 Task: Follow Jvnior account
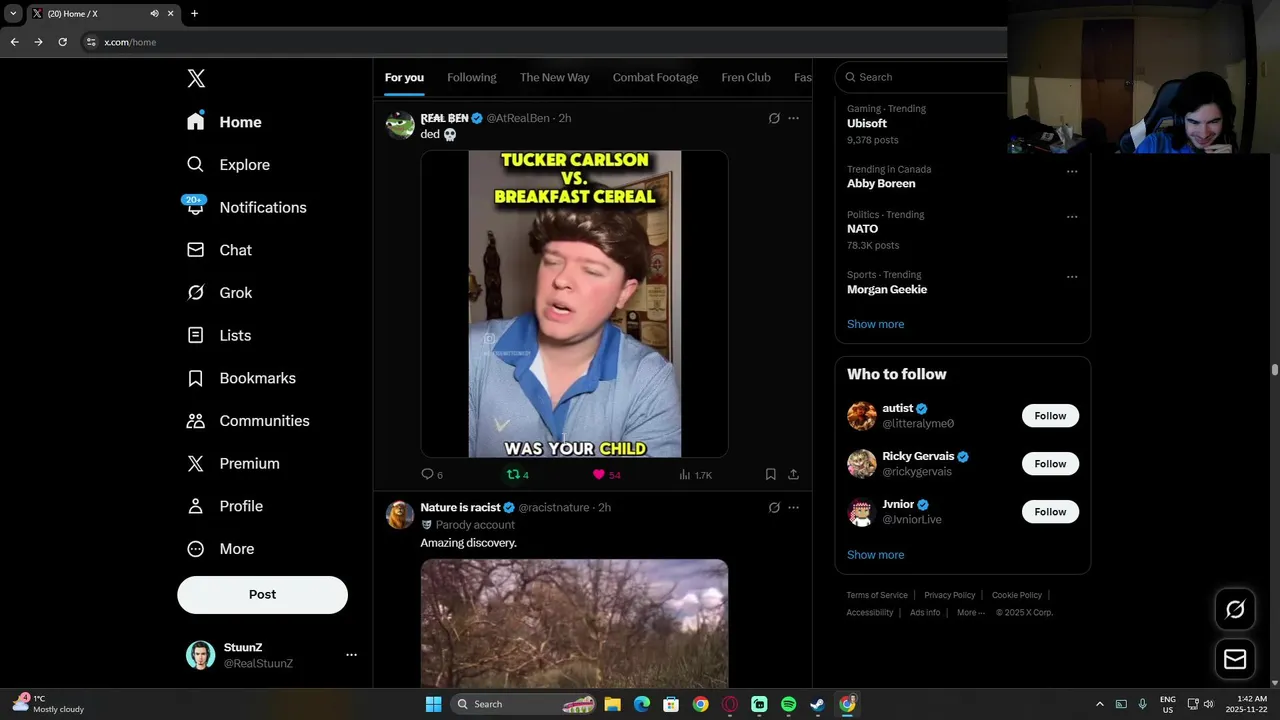tap(1050, 512)
